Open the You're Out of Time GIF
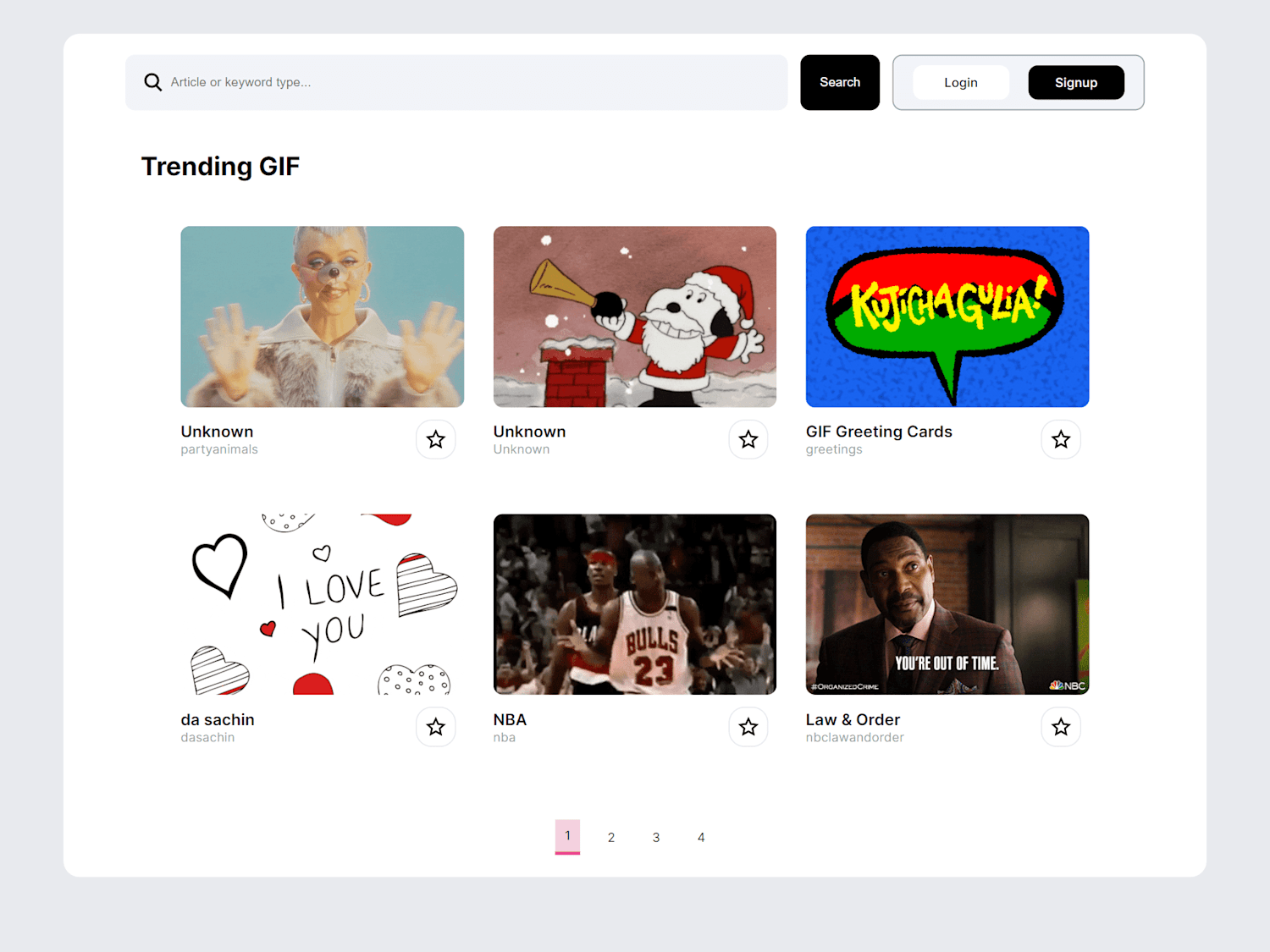Image resolution: width=1270 pixels, height=952 pixels. [x=947, y=604]
